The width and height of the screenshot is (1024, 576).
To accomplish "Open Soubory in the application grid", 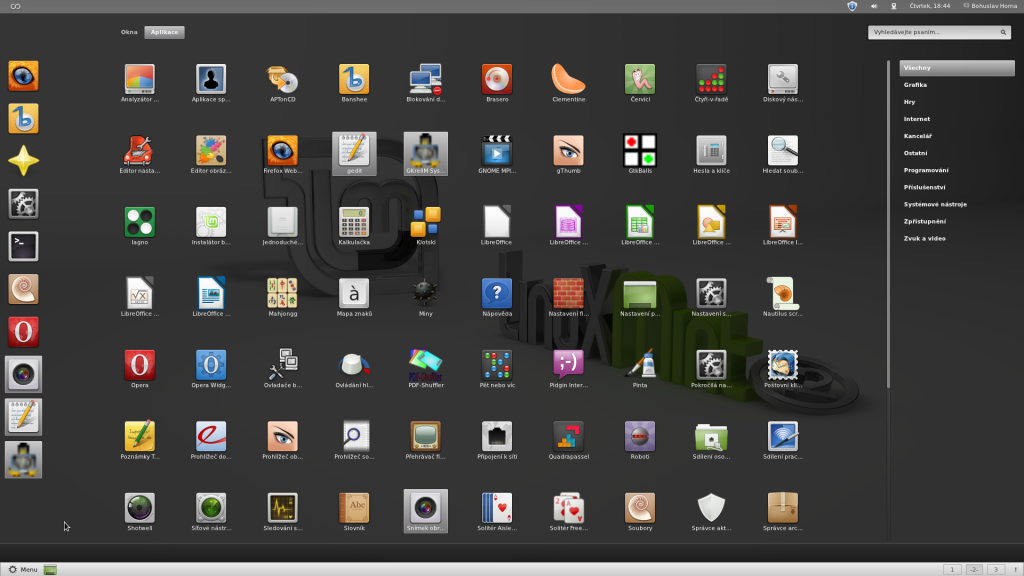I will (x=639, y=511).
